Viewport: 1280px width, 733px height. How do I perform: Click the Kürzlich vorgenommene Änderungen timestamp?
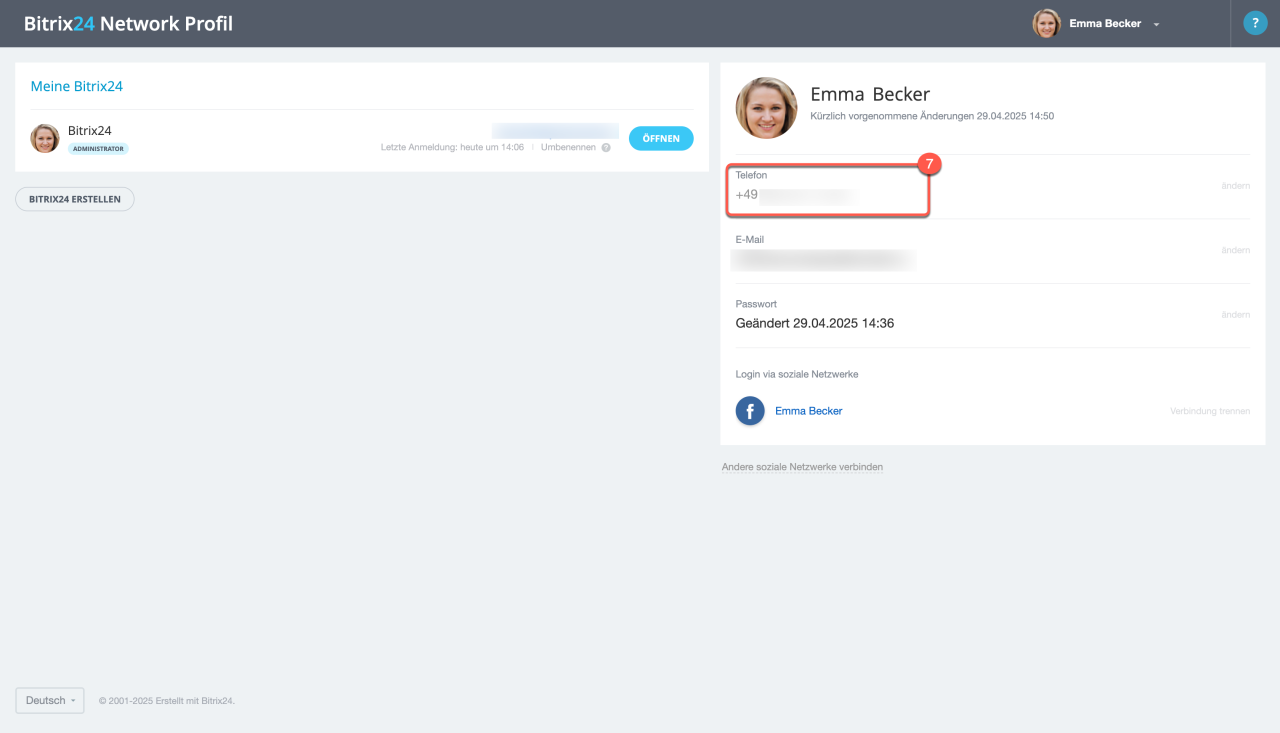click(932, 116)
